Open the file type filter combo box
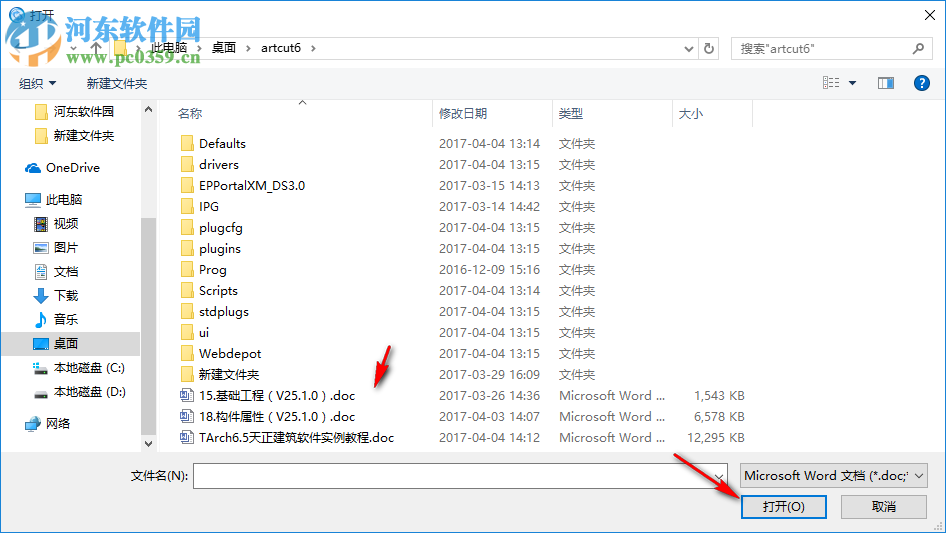 [x=834, y=476]
